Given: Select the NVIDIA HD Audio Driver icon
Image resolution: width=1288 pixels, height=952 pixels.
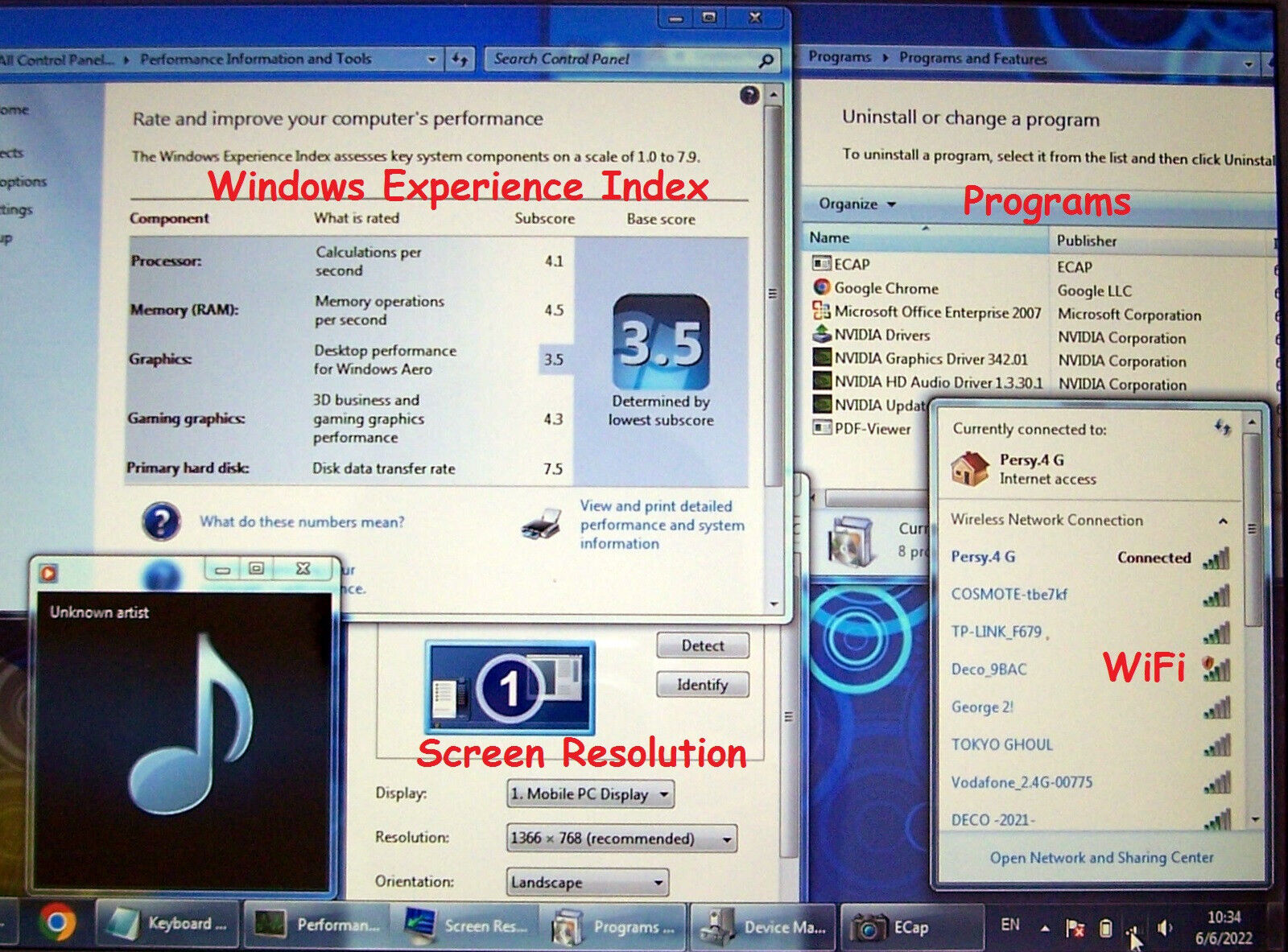Looking at the screenshot, I should click(821, 381).
